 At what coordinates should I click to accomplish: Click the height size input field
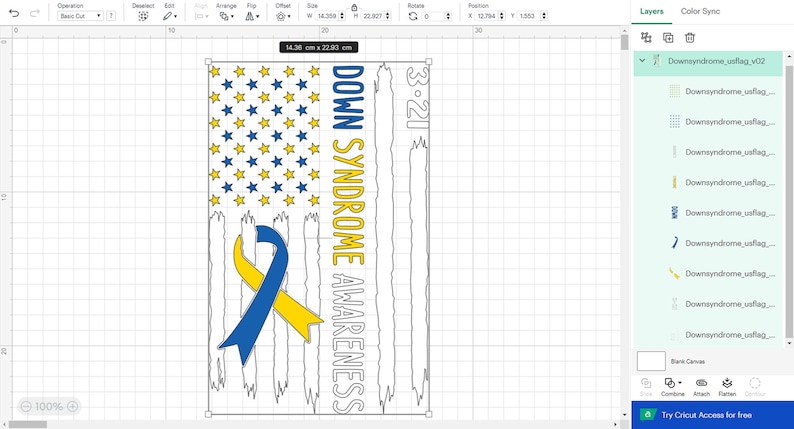click(x=372, y=16)
